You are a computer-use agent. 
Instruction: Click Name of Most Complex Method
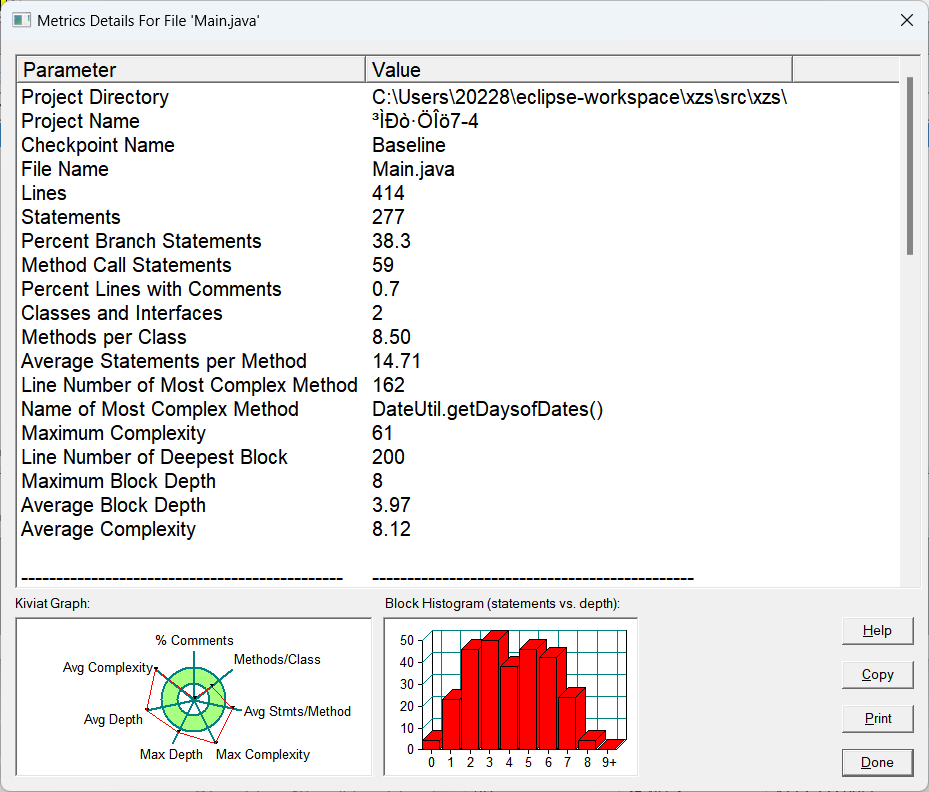tap(159, 409)
